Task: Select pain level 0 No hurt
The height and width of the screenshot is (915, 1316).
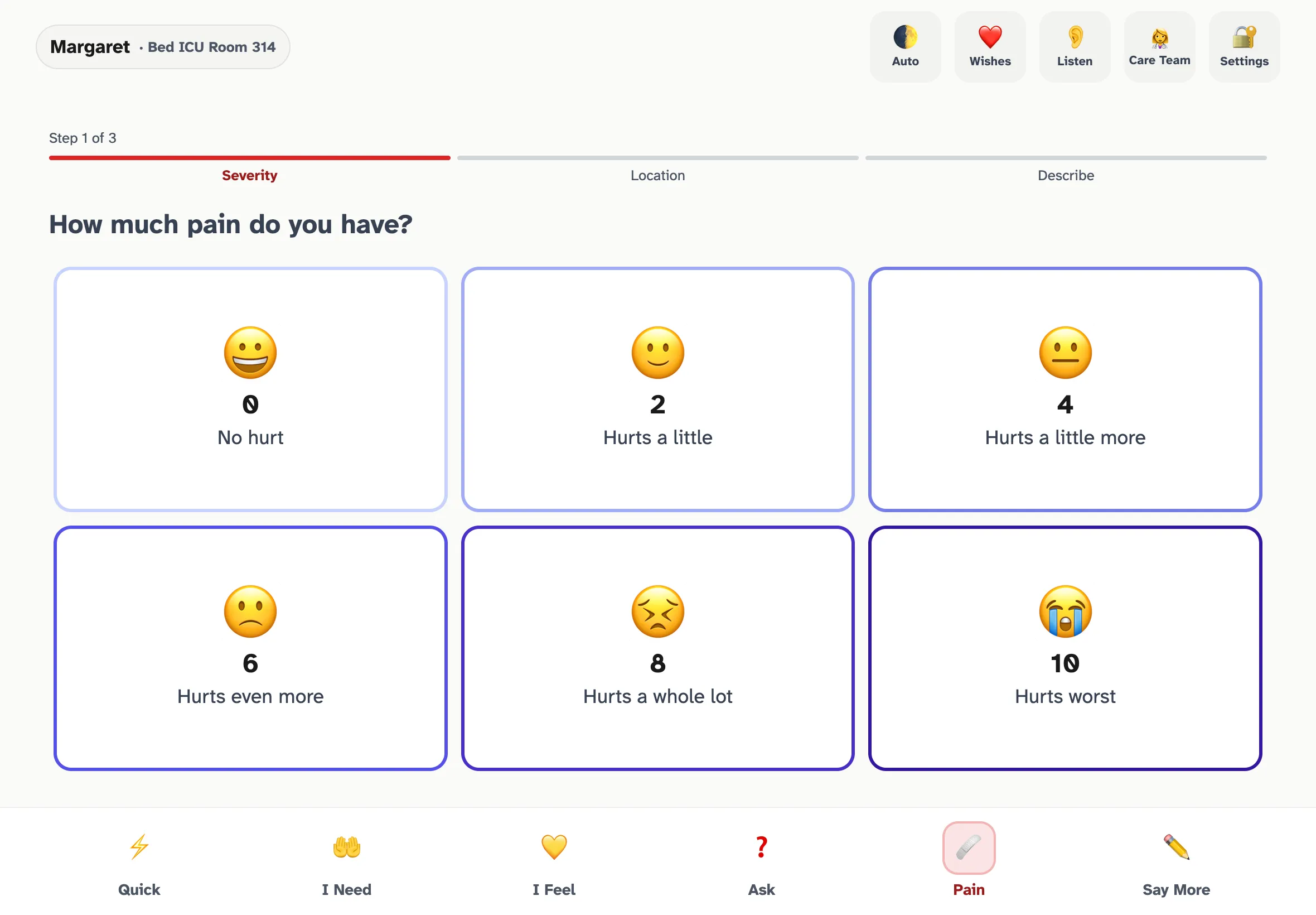Action: [250, 389]
